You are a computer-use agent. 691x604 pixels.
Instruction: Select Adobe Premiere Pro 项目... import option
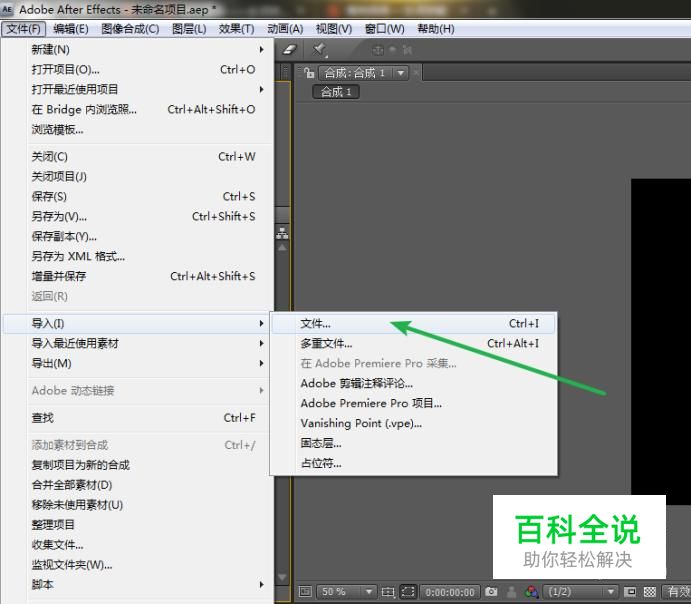tap(413, 403)
